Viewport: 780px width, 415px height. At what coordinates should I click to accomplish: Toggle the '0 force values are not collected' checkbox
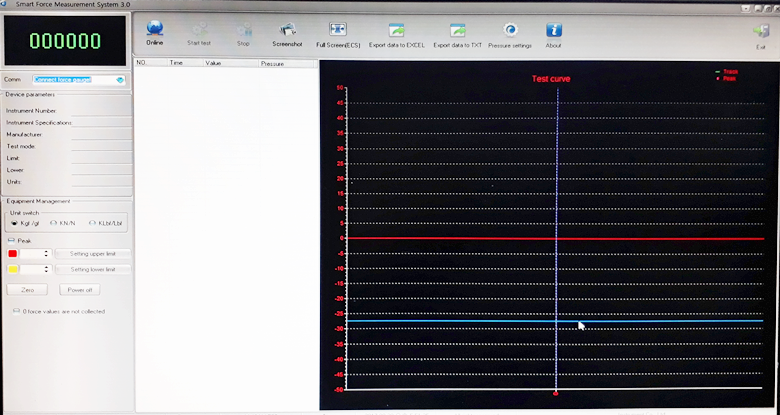(x=16, y=311)
